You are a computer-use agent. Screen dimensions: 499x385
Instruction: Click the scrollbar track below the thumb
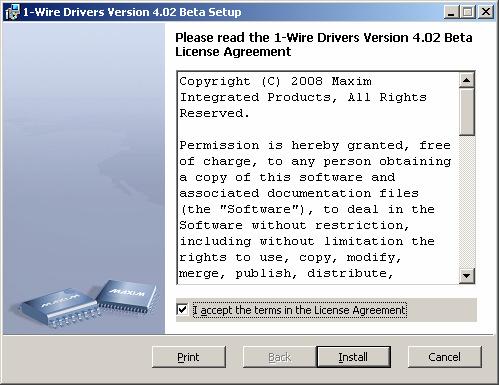467,202
